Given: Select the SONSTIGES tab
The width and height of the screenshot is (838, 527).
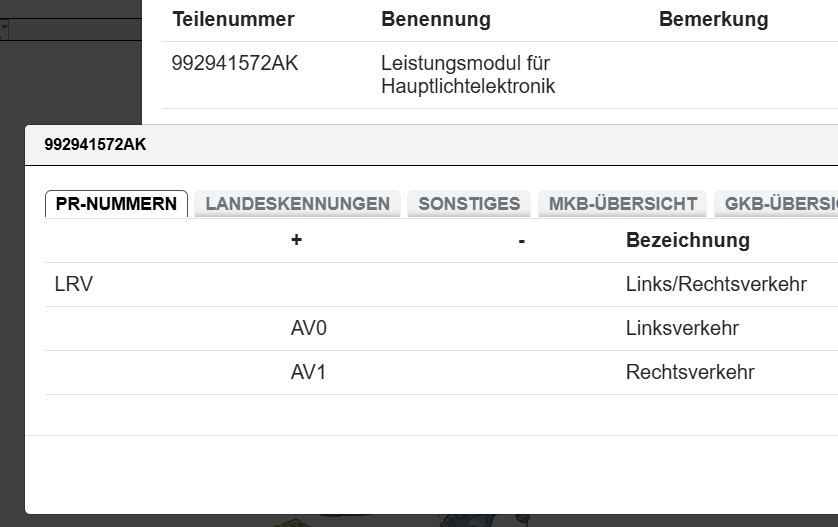Looking at the screenshot, I should pos(469,204).
